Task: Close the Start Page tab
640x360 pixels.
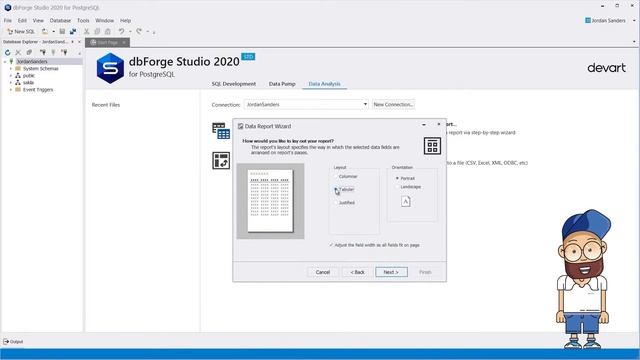Action: (124, 42)
